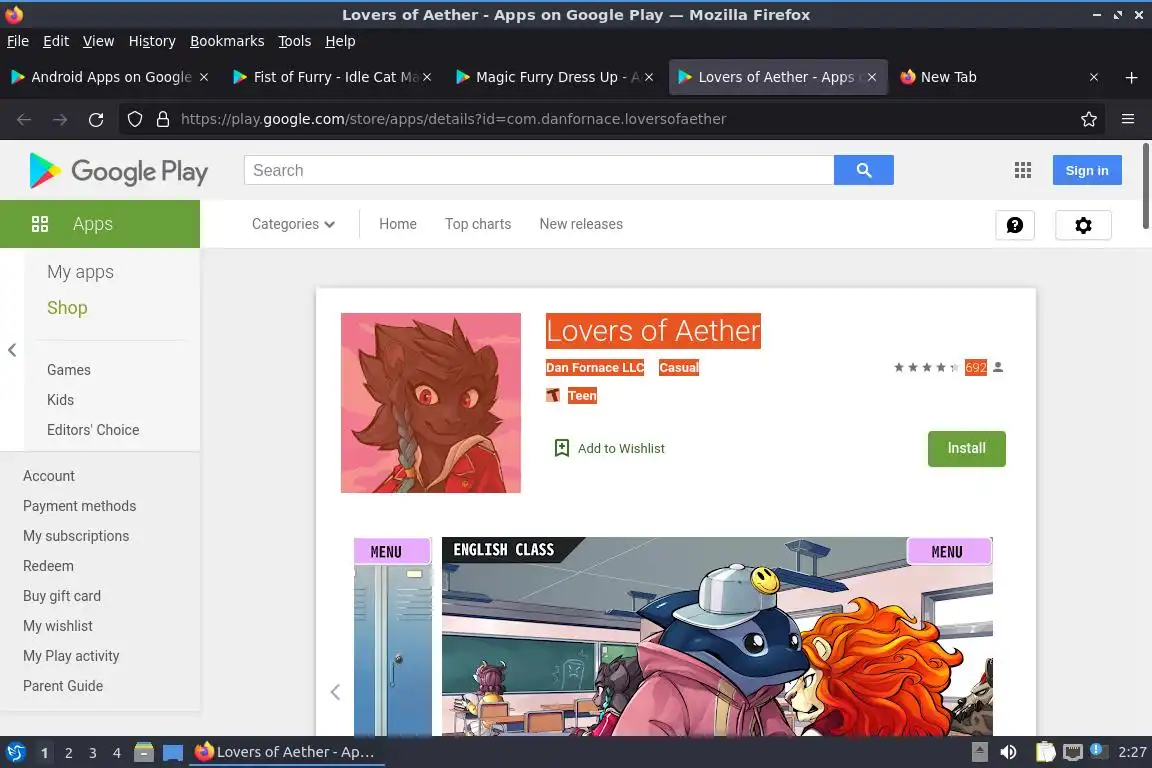1152x768 pixels.
Task: Go to the Home link
Action: pos(397,224)
